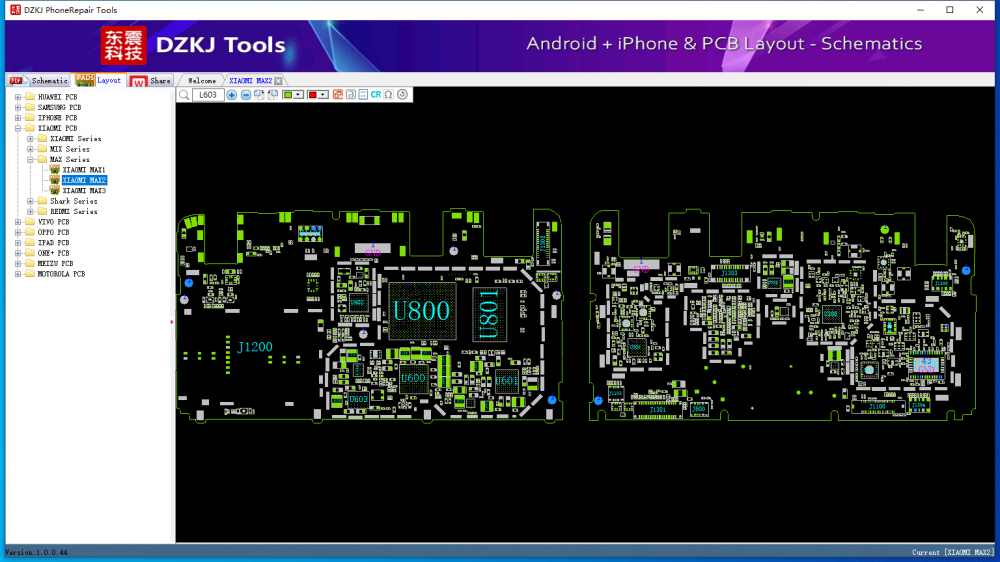The image size is (1000, 562).
Task: Click the green color swatch
Action: (x=288, y=95)
